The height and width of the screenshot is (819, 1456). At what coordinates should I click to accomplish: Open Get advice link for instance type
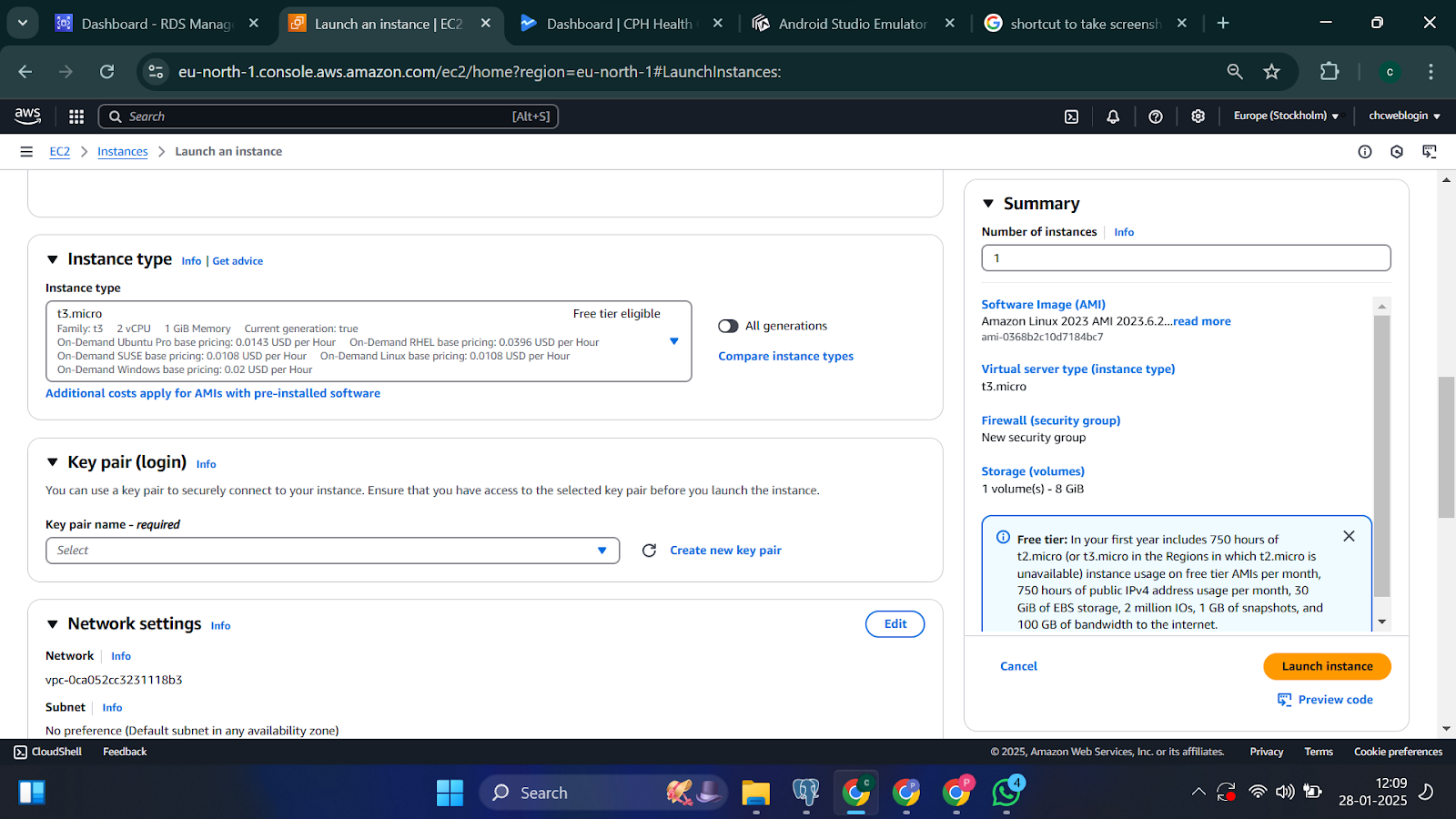point(238,261)
